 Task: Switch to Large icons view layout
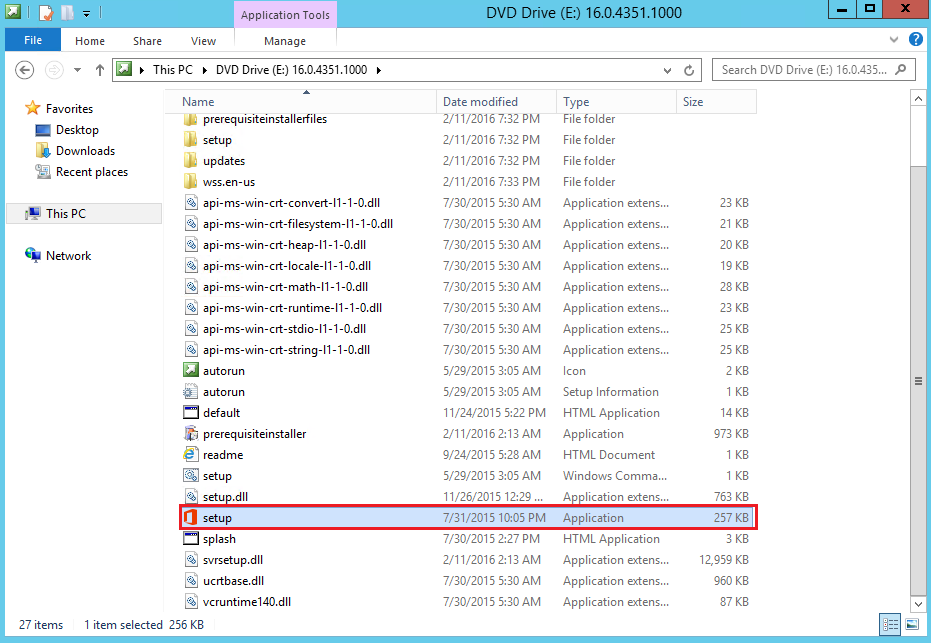(912, 624)
